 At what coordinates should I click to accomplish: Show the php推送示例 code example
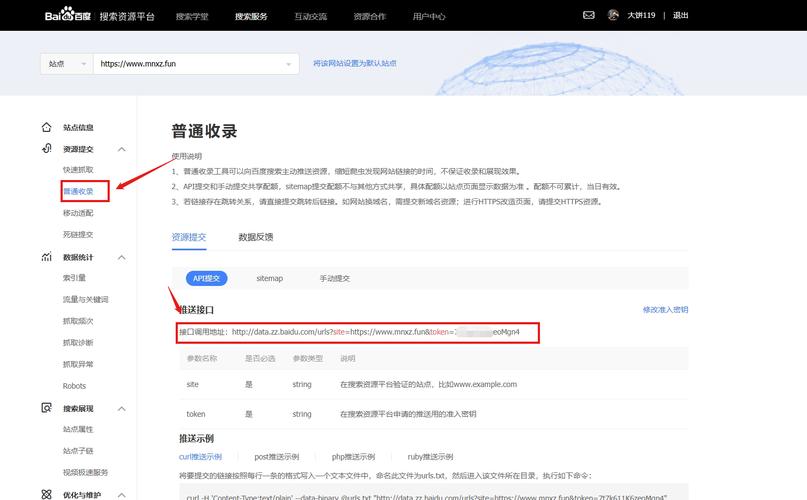[352, 456]
